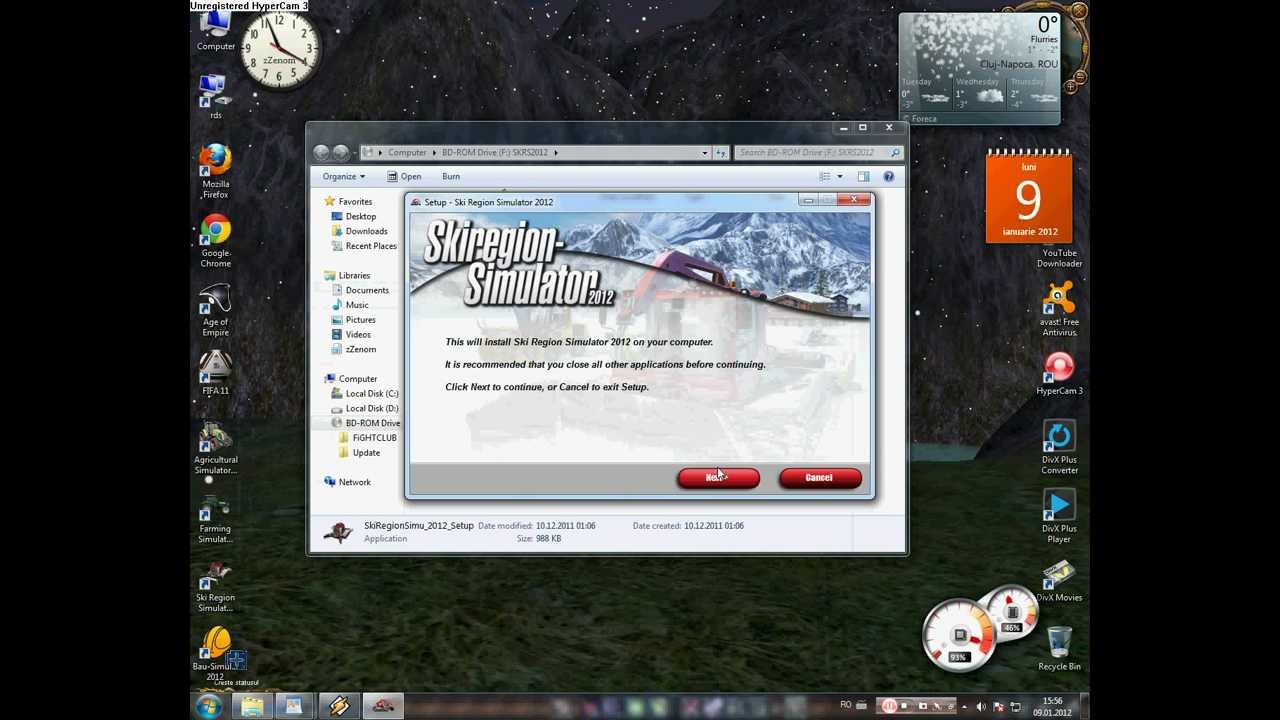Select the DivX Movies desktop icon
Screen dimensions: 1280x720
(1059, 582)
